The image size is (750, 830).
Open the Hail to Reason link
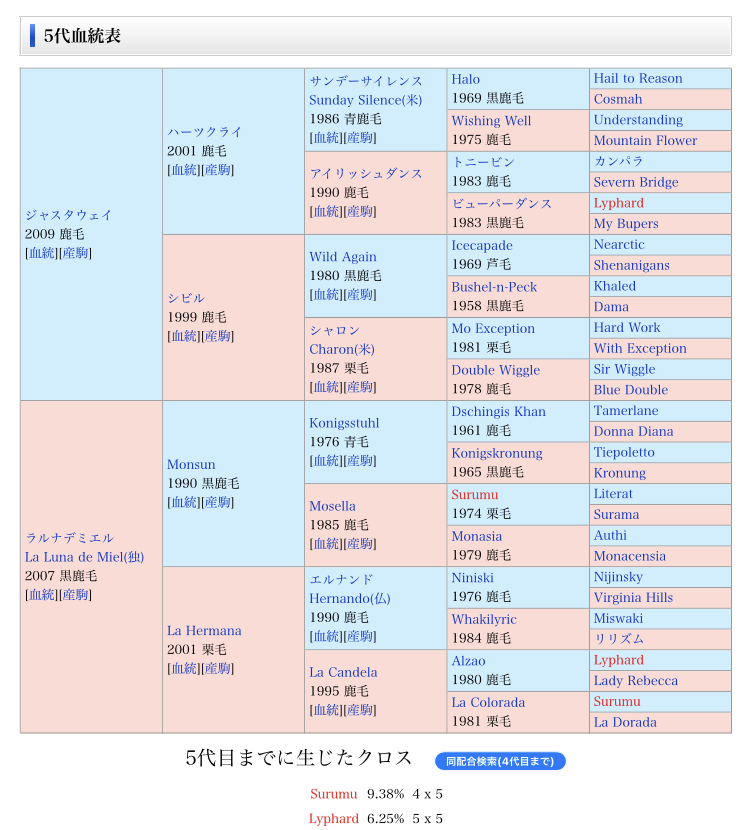(637, 79)
